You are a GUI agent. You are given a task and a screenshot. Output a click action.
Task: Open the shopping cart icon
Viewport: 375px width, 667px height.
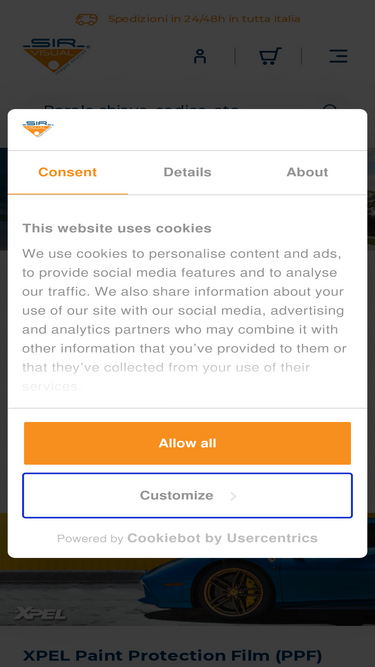pos(270,56)
